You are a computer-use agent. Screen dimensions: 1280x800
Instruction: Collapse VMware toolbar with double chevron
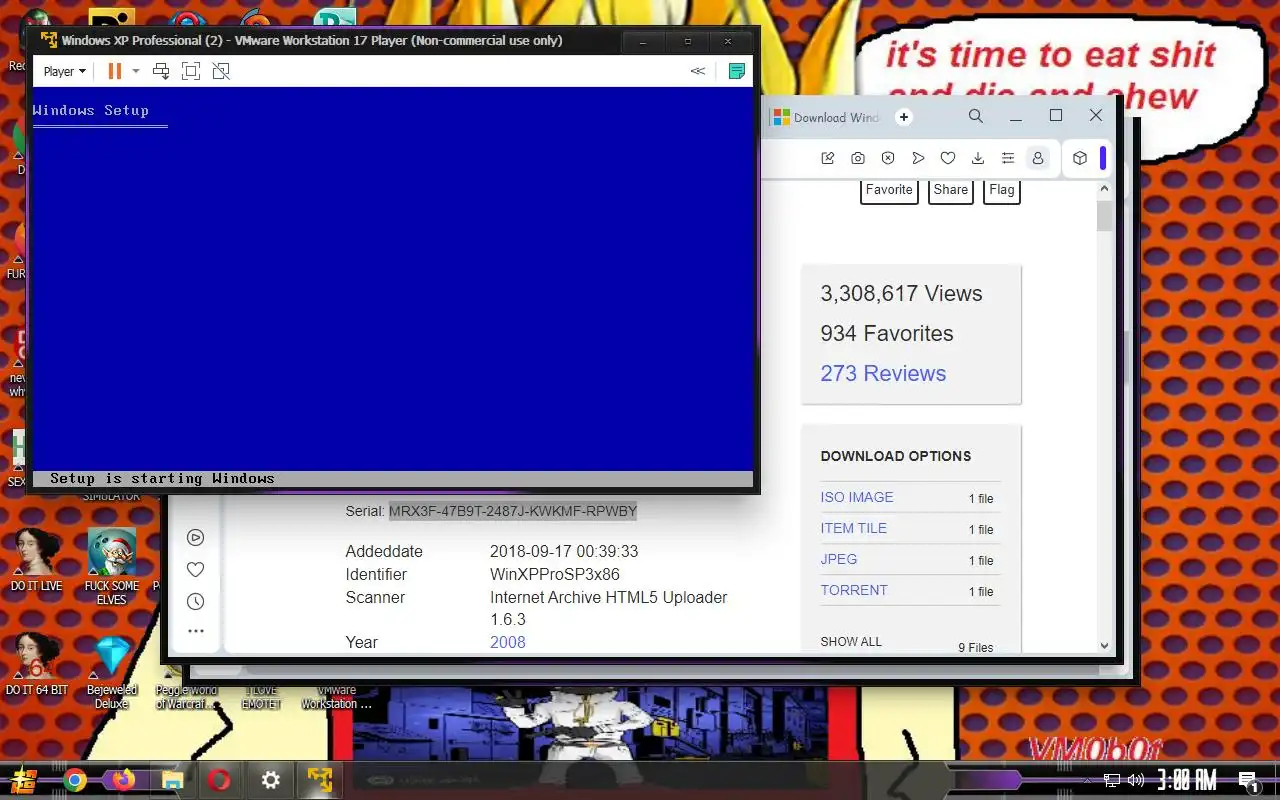[x=698, y=71]
